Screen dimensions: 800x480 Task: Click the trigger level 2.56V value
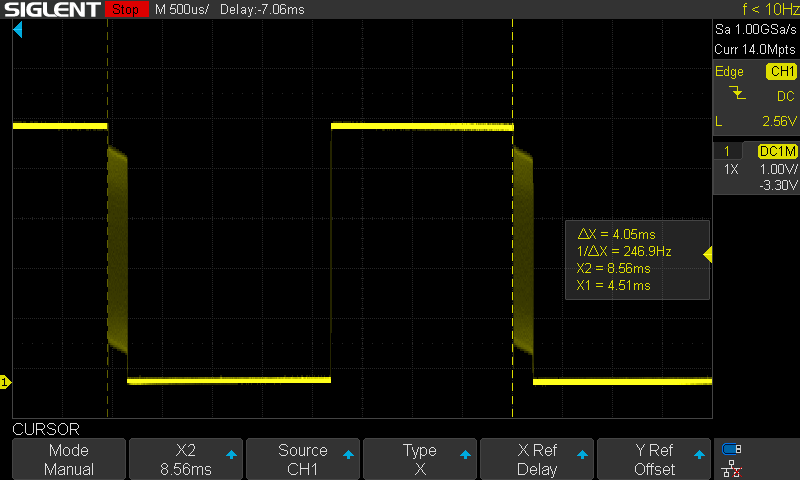(779, 121)
